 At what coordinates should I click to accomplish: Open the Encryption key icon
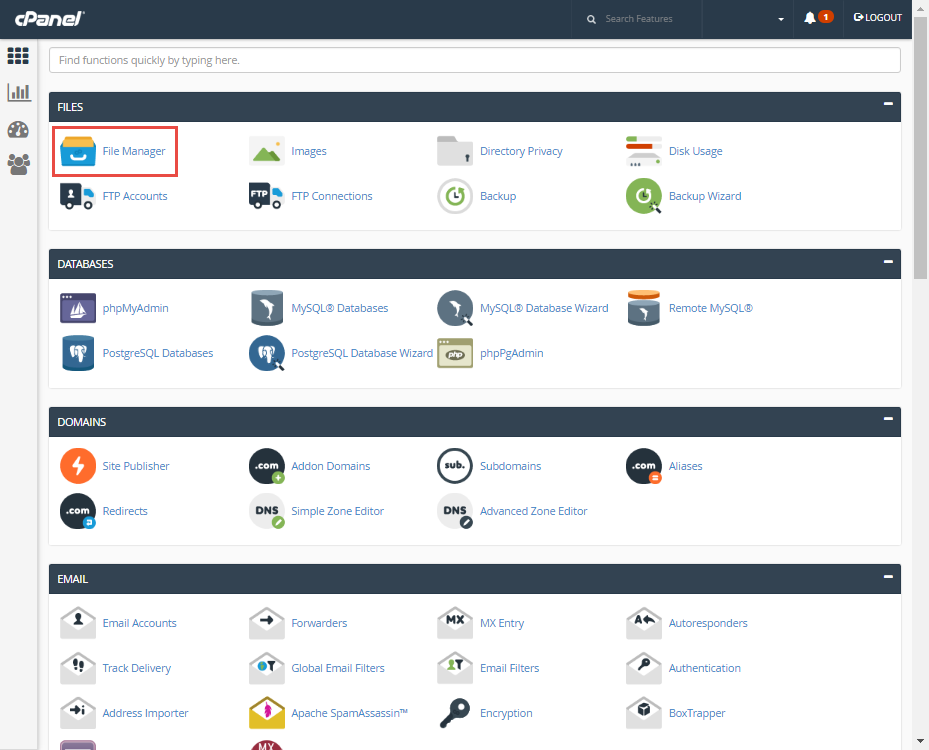(x=455, y=713)
